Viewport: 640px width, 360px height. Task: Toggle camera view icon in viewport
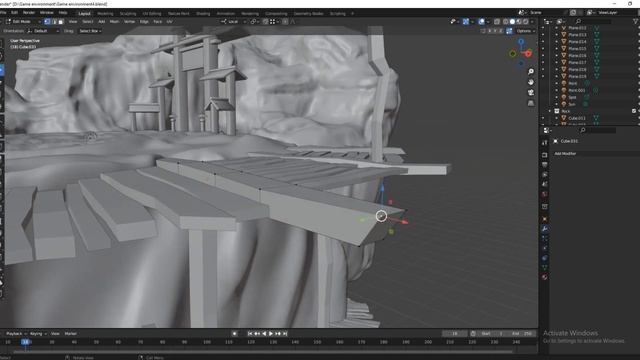tap(531, 93)
